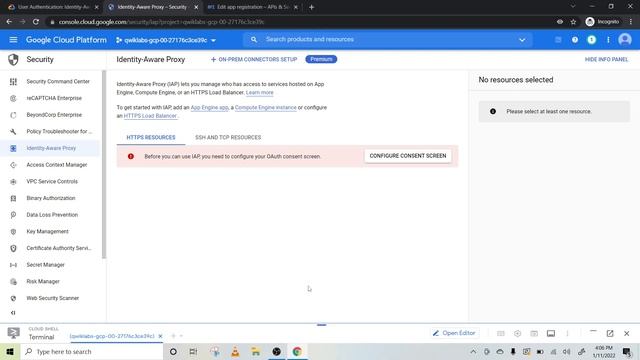Open Task View on the taskbar
This screenshot has width=640, height=360.
193,351
